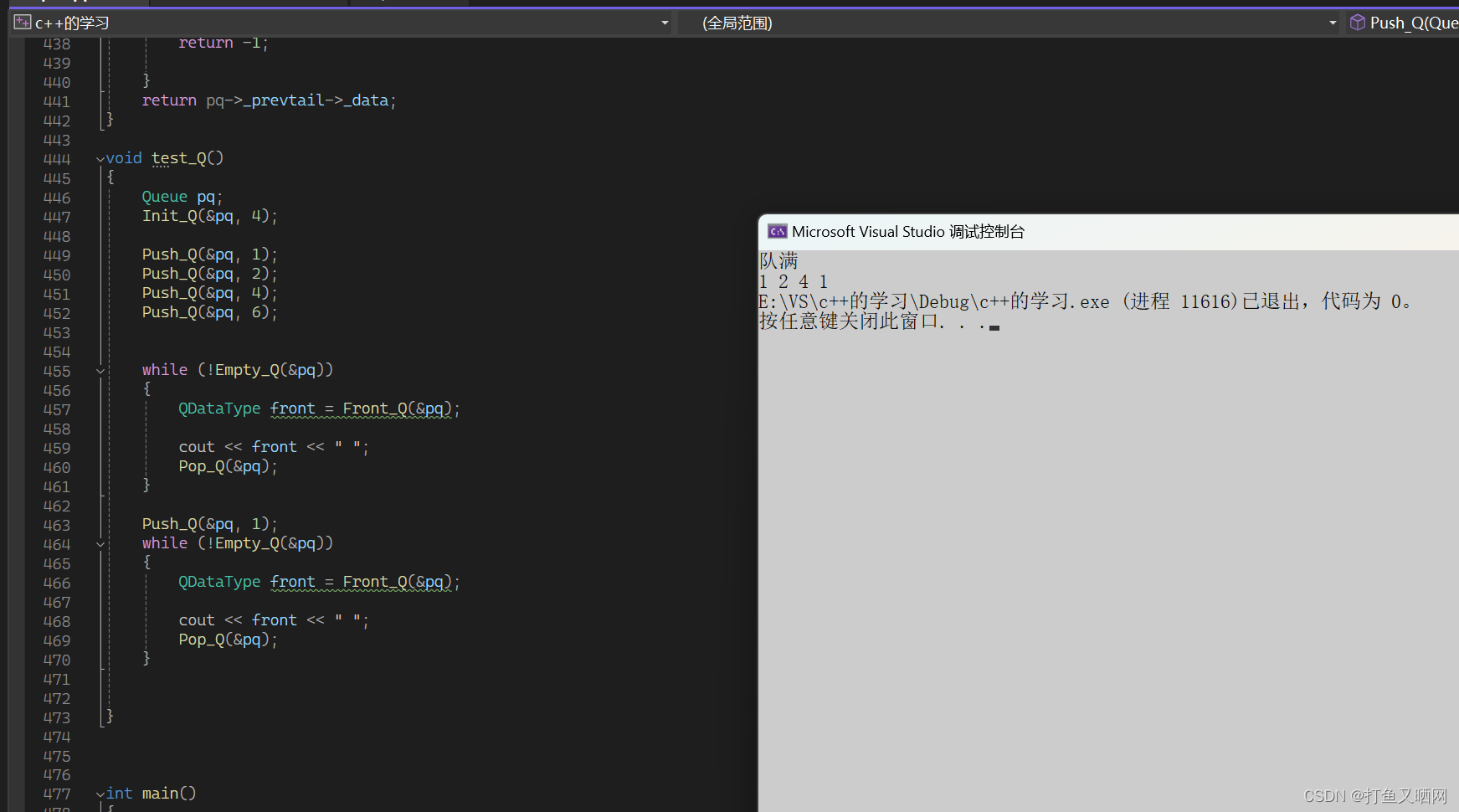Click the Microsoft Visual Studio 调试控制台 title

(908, 232)
